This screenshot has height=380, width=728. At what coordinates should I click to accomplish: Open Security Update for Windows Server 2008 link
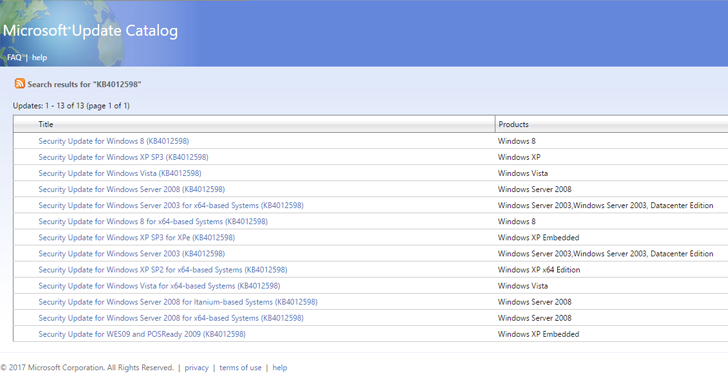(x=131, y=189)
